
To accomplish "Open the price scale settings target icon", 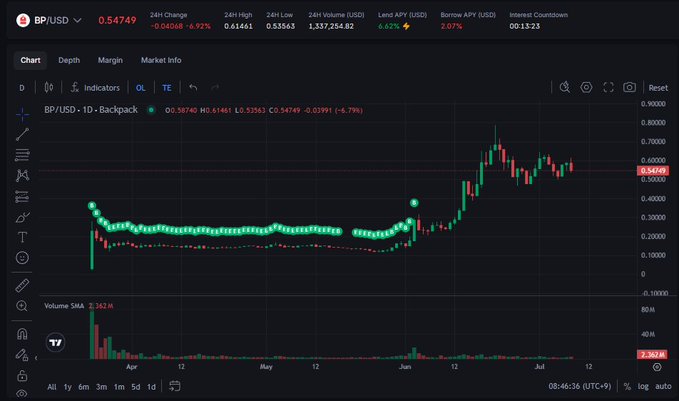I will [x=657, y=367].
